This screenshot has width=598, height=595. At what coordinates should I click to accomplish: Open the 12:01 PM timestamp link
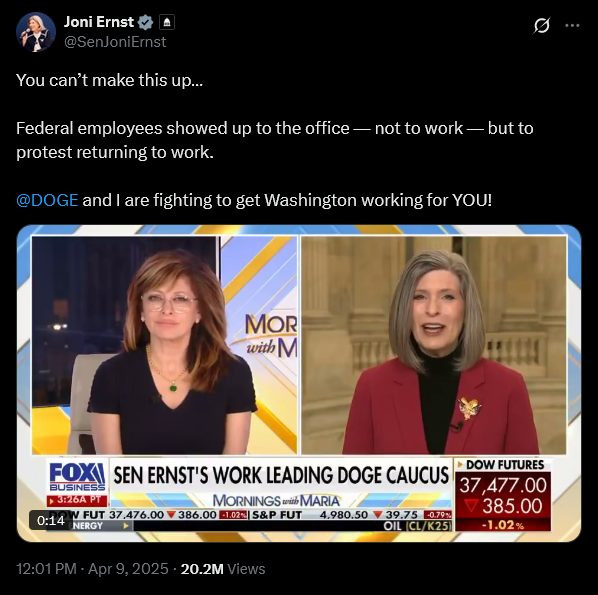46,569
